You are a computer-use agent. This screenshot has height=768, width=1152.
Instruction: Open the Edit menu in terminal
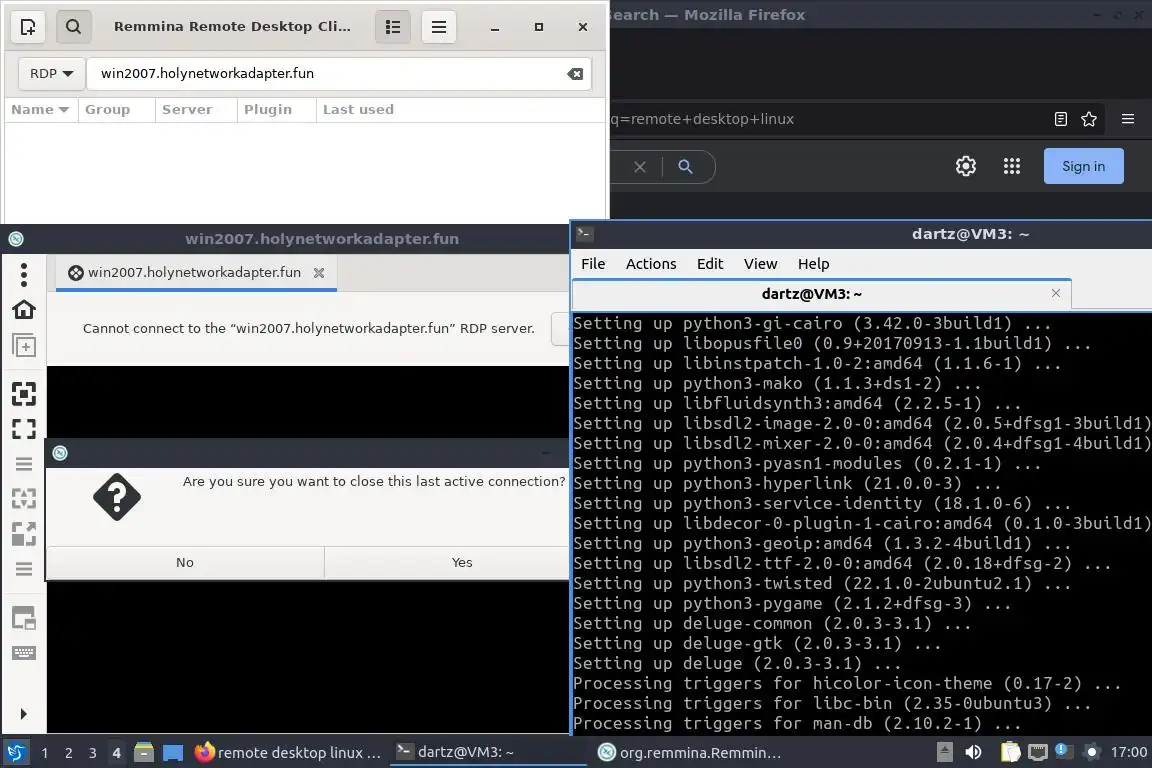coord(710,264)
